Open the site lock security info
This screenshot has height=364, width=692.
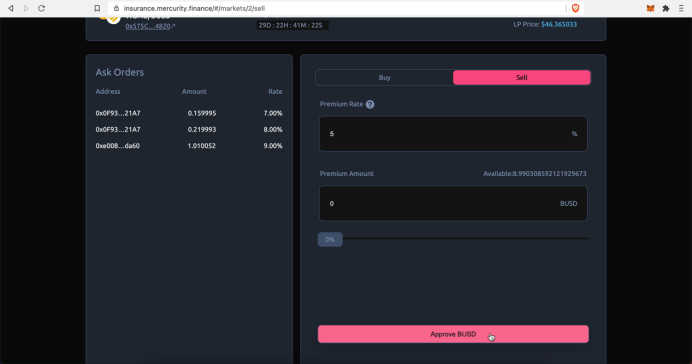(x=116, y=8)
